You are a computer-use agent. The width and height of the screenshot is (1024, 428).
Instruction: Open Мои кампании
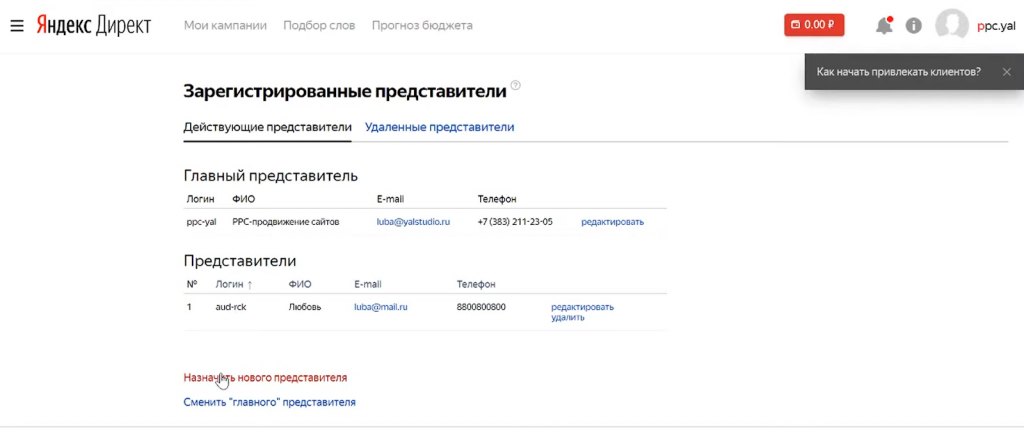225,25
